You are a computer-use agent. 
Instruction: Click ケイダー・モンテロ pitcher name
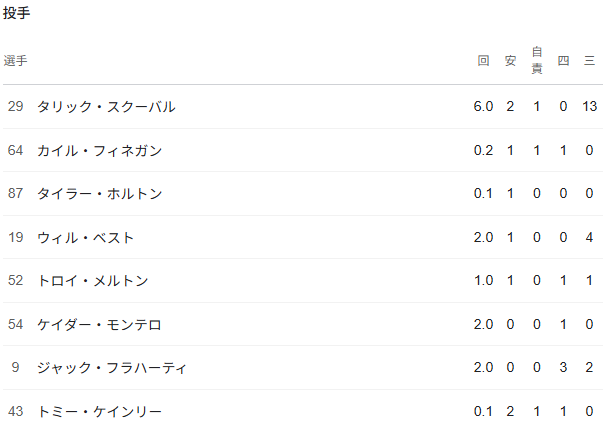coord(99,325)
